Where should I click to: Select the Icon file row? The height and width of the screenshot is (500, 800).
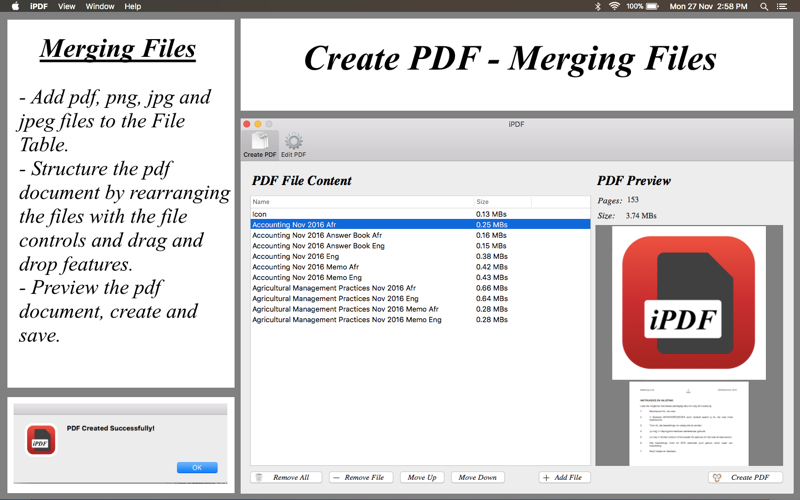[420, 214]
